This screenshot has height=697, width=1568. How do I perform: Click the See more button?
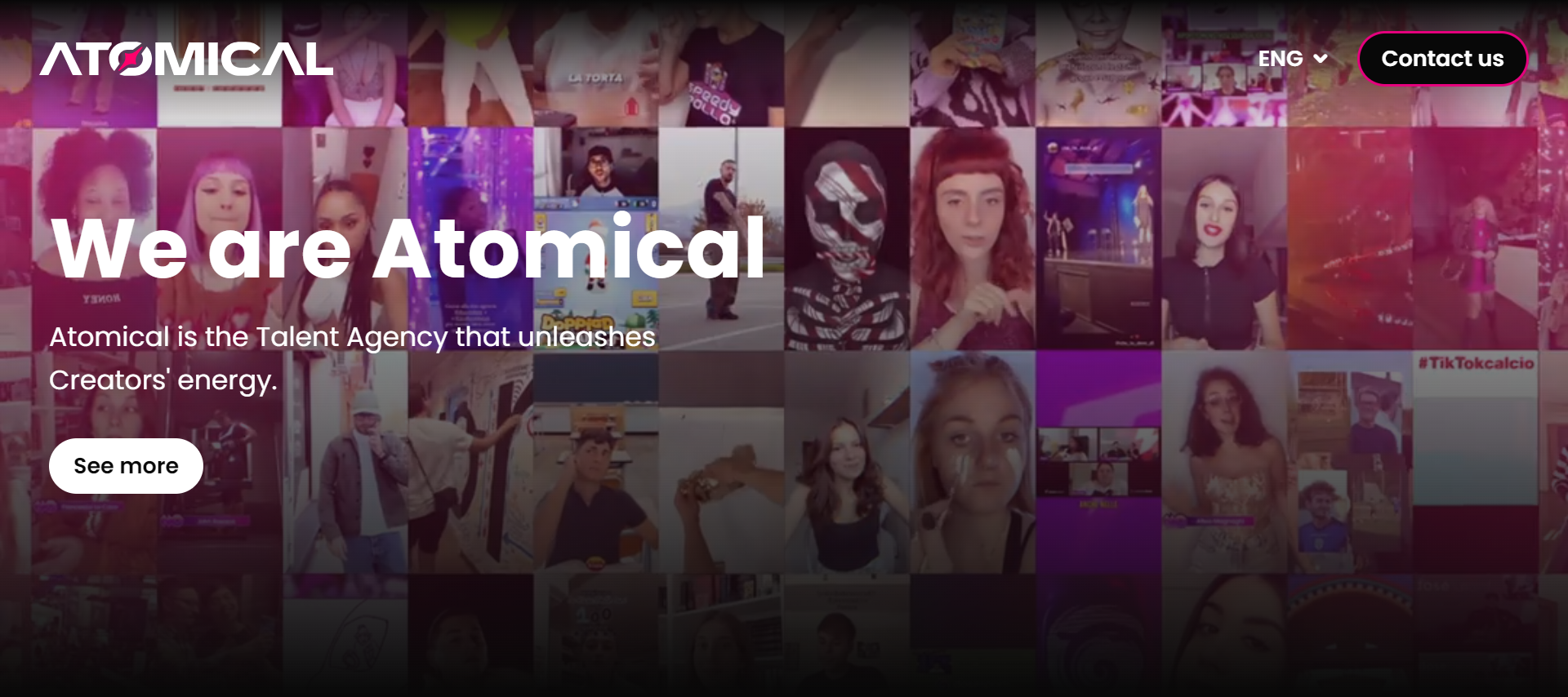pos(126,466)
